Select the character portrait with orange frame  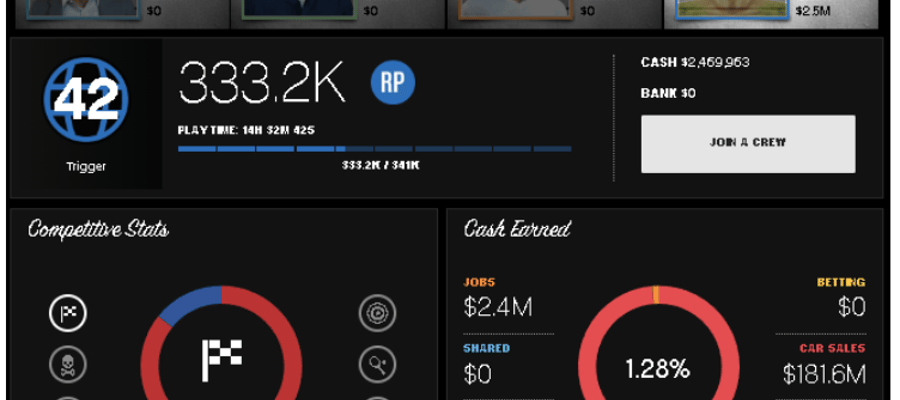click(x=515, y=9)
